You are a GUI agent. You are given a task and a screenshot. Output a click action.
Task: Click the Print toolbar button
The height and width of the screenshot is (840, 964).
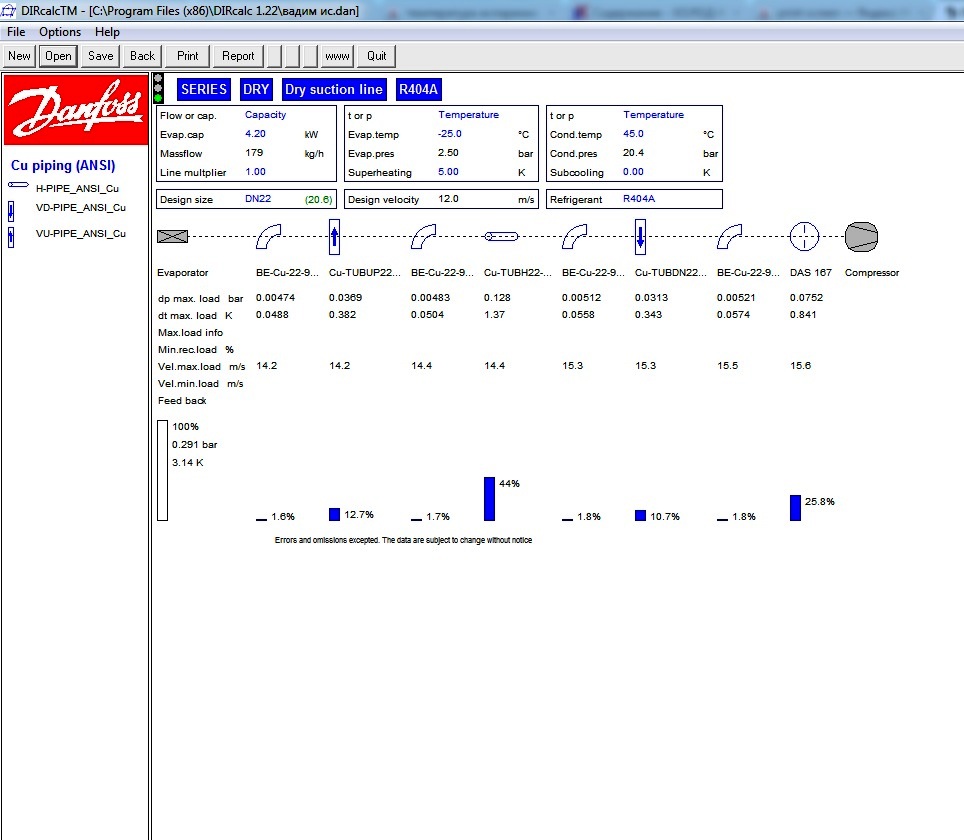(x=188, y=56)
